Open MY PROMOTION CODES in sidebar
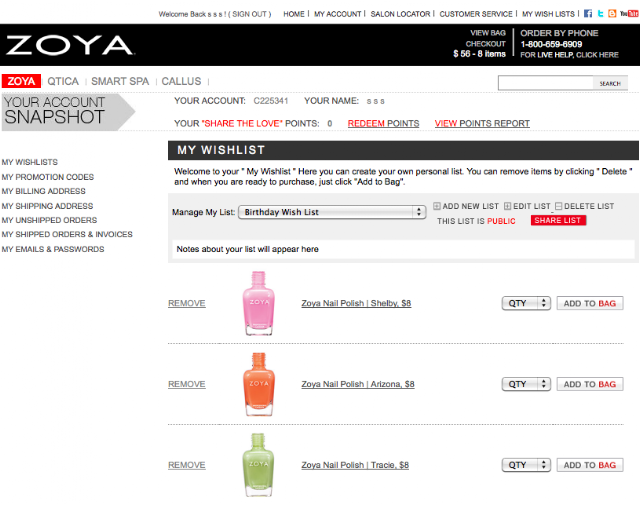The image size is (640, 505). click(x=48, y=177)
